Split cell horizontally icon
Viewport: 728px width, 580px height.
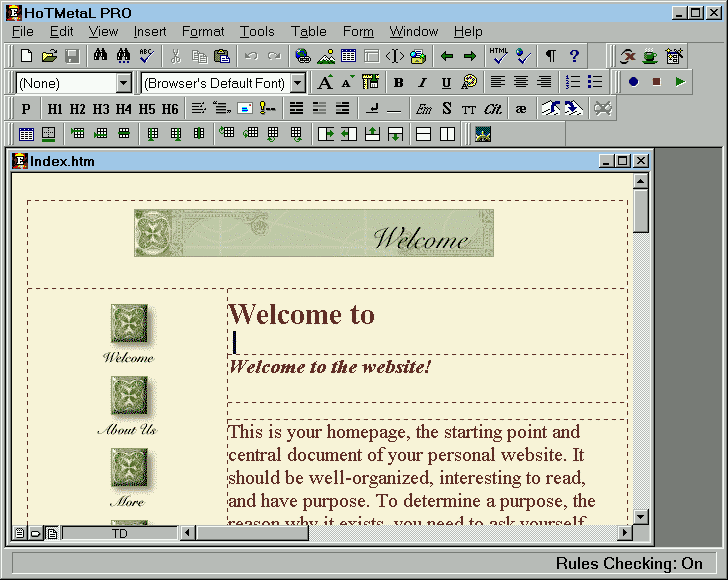tap(423, 135)
